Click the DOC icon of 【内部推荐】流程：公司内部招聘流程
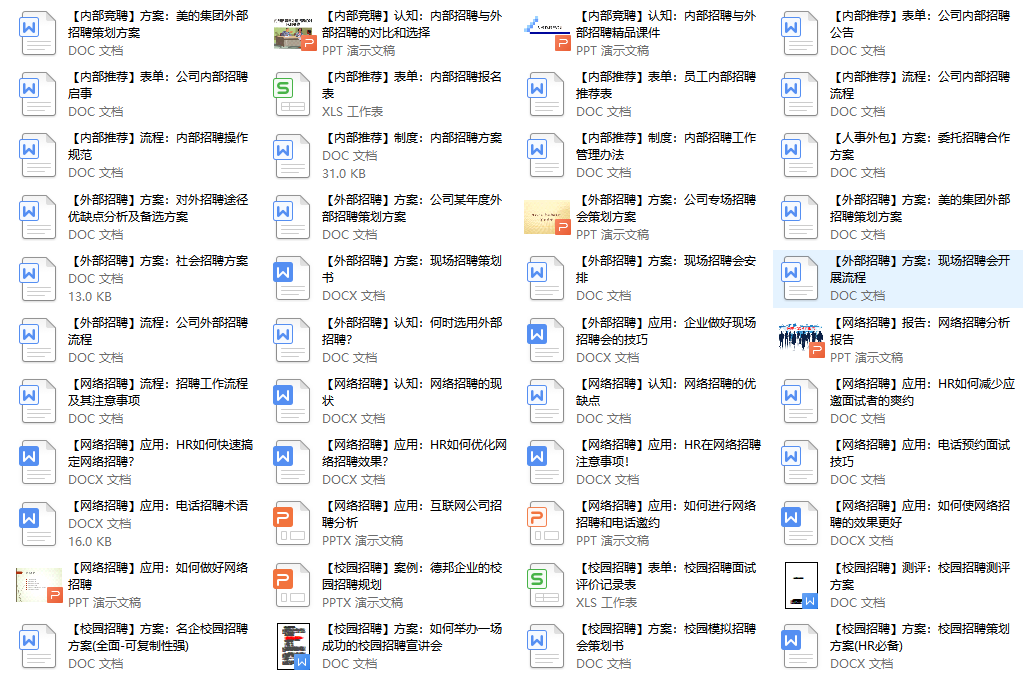Screen dimensions: 1034x674 click(800, 94)
